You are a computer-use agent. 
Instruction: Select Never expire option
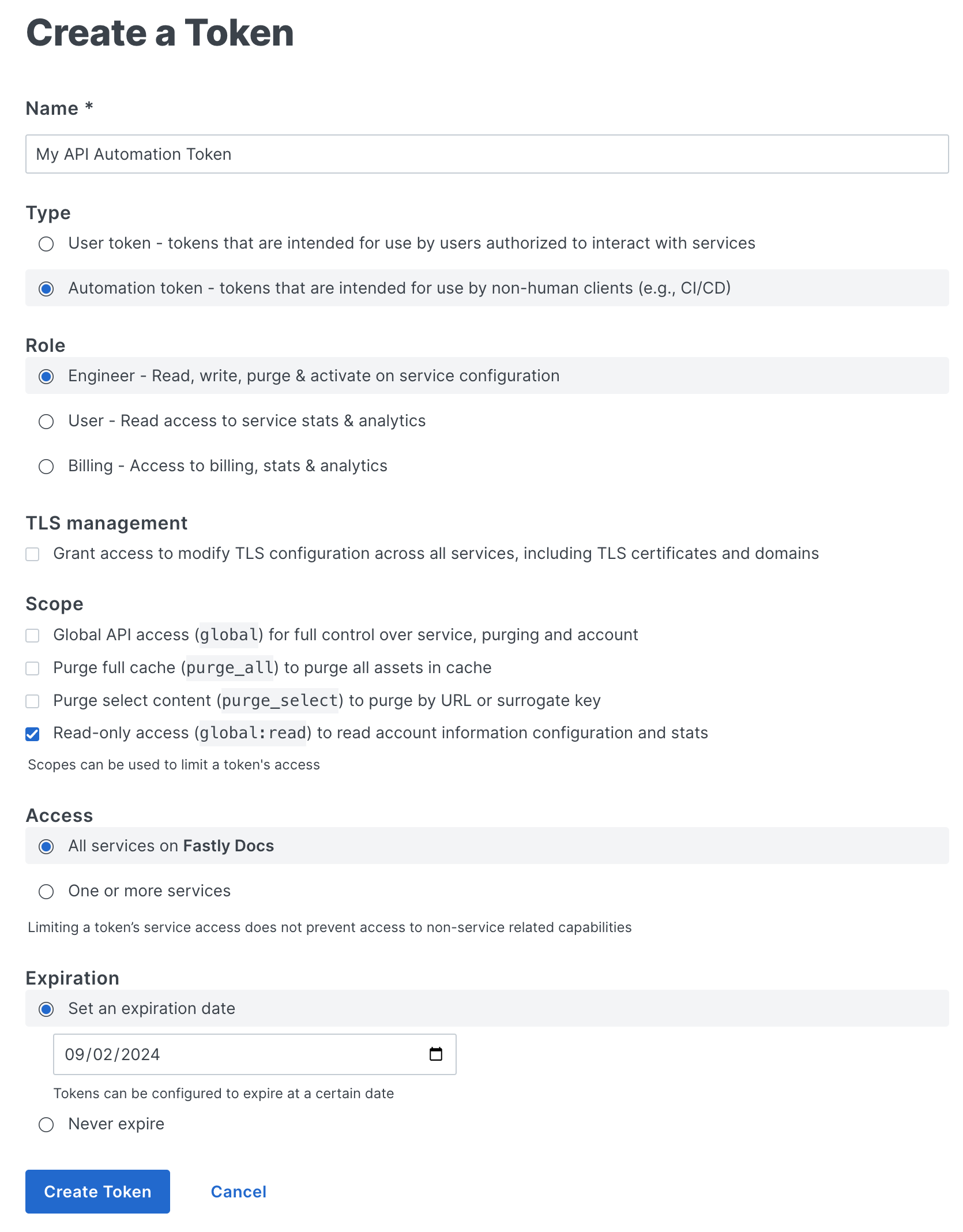pos(47,1124)
